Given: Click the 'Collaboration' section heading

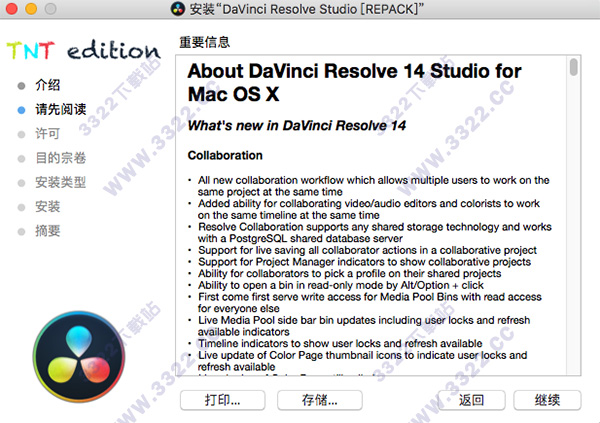Looking at the screenshot, I should coord(225,155).
